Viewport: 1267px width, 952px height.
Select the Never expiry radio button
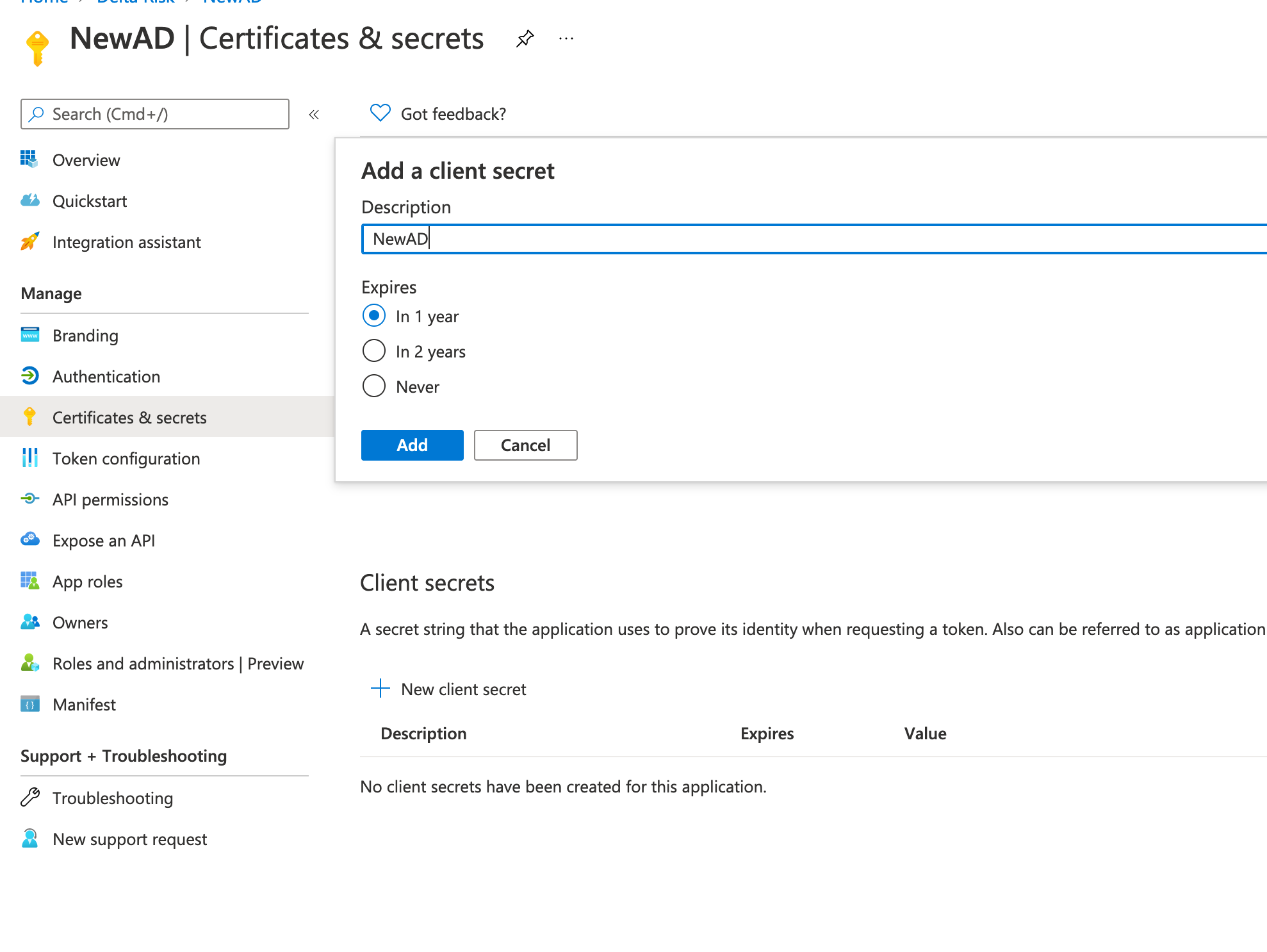(x=374, y=386)
